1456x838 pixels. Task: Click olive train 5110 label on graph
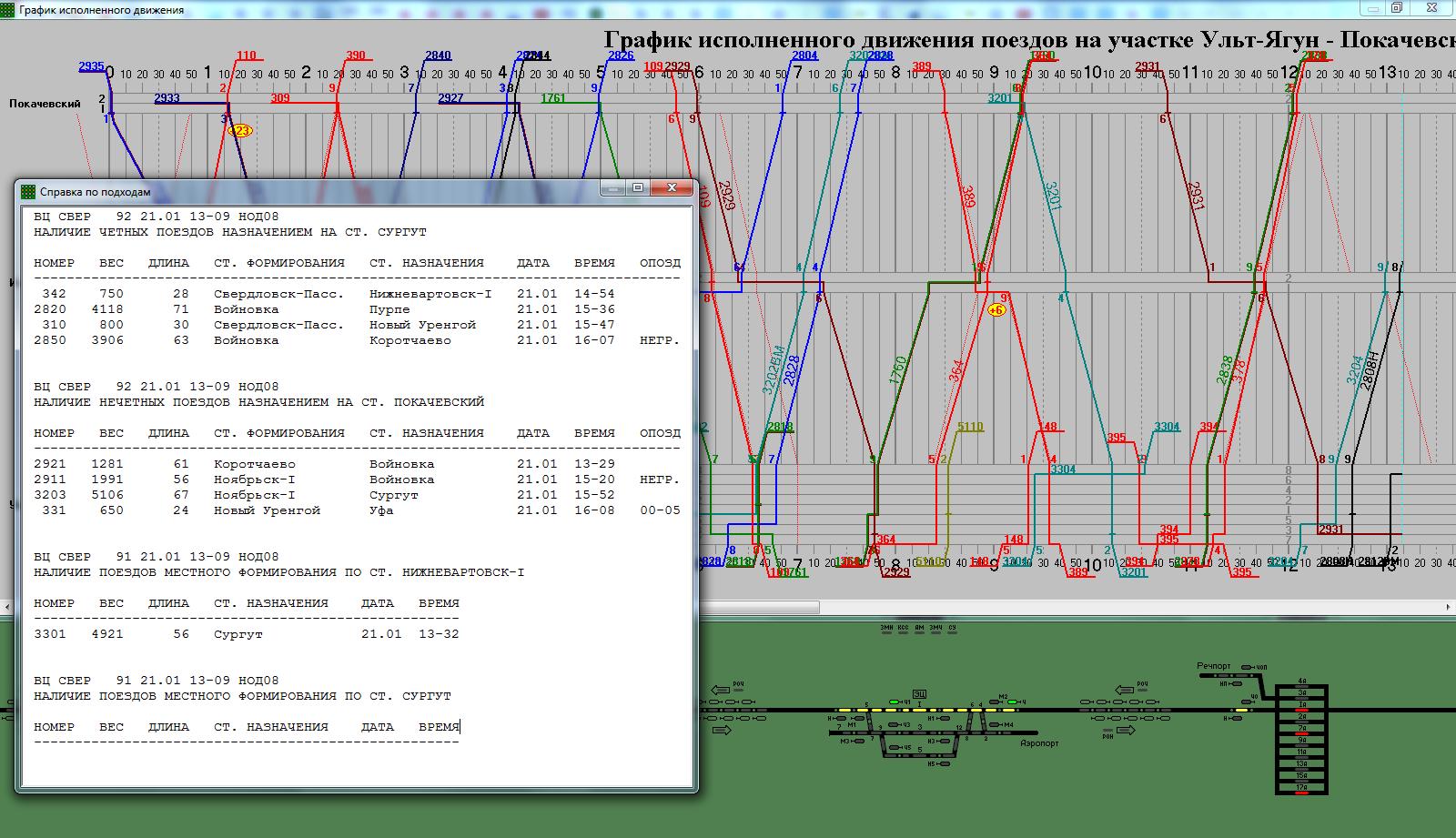(x=970, y=426)
